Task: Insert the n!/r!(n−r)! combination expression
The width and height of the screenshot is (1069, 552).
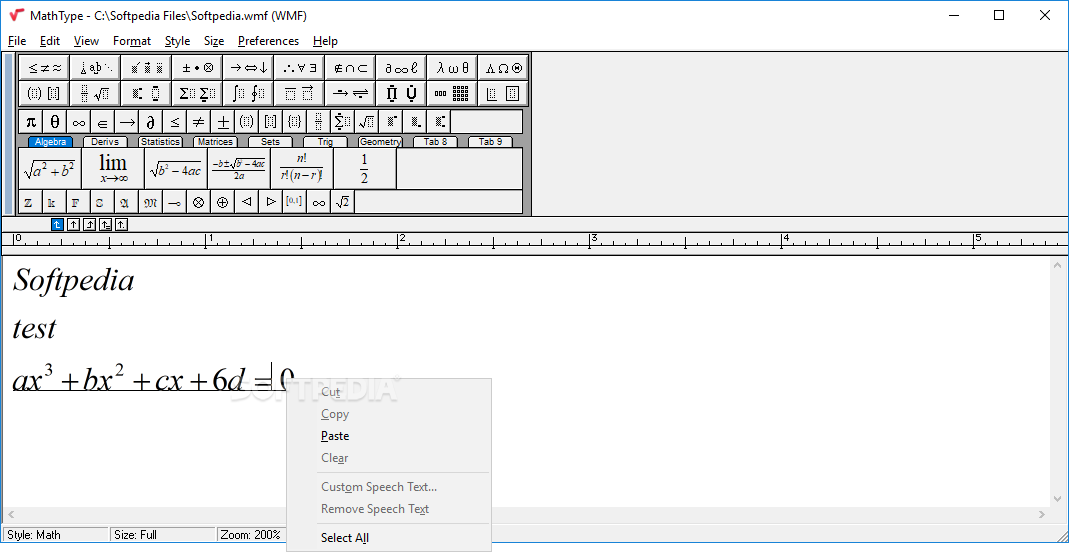Action: [302, 168]
